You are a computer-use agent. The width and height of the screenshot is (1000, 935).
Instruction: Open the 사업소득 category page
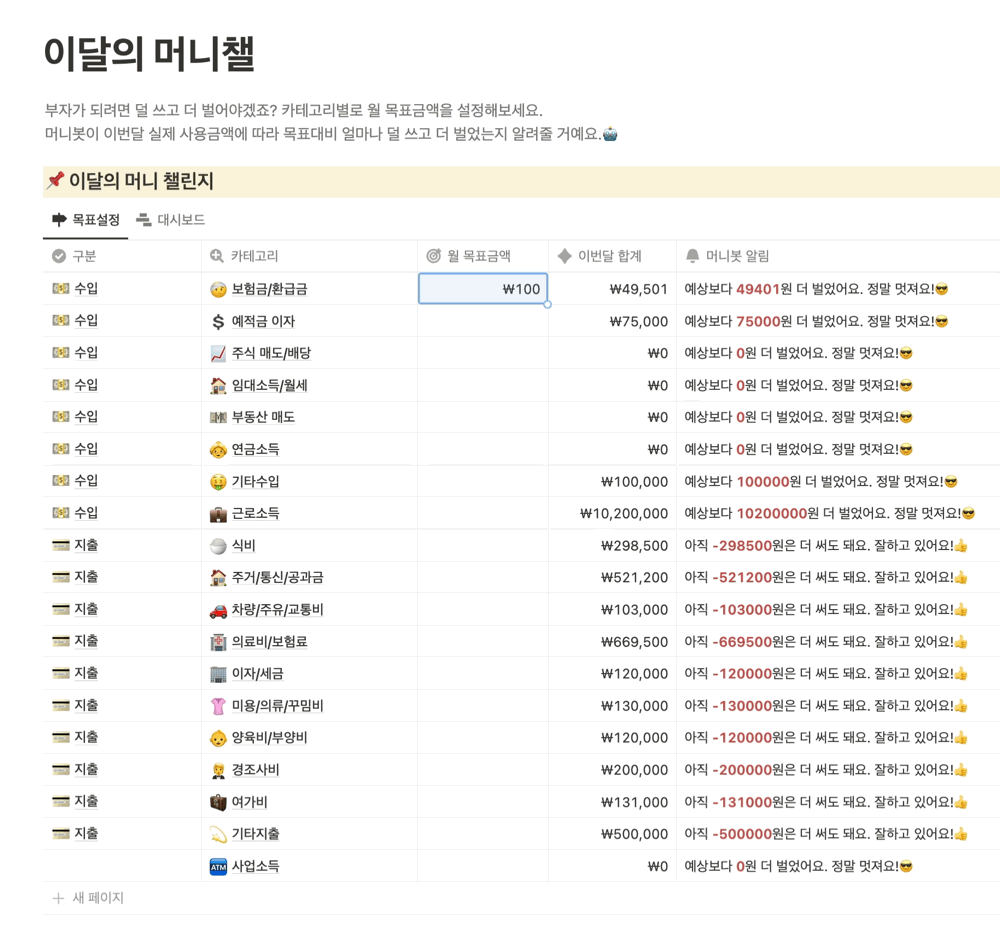tap(255, 866)
